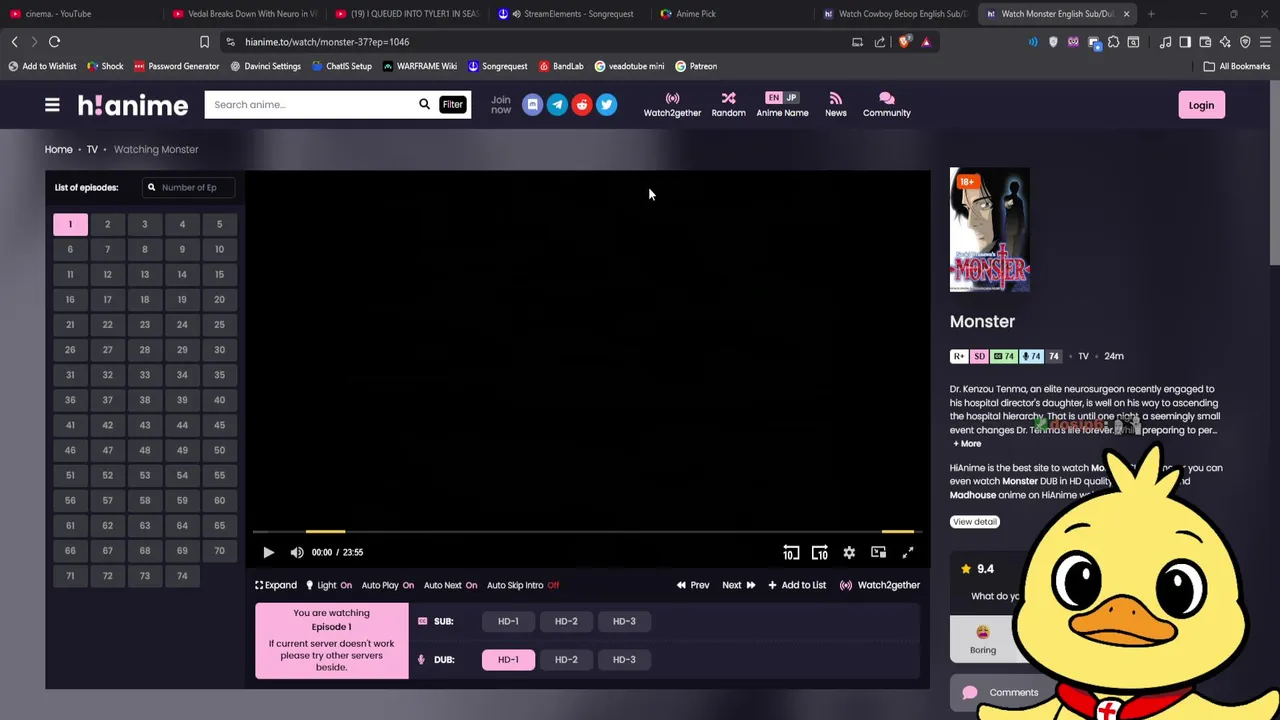Mute the player volume speaker icon
This screenshot has height=720, width=1280.
(x=297, y=552)
